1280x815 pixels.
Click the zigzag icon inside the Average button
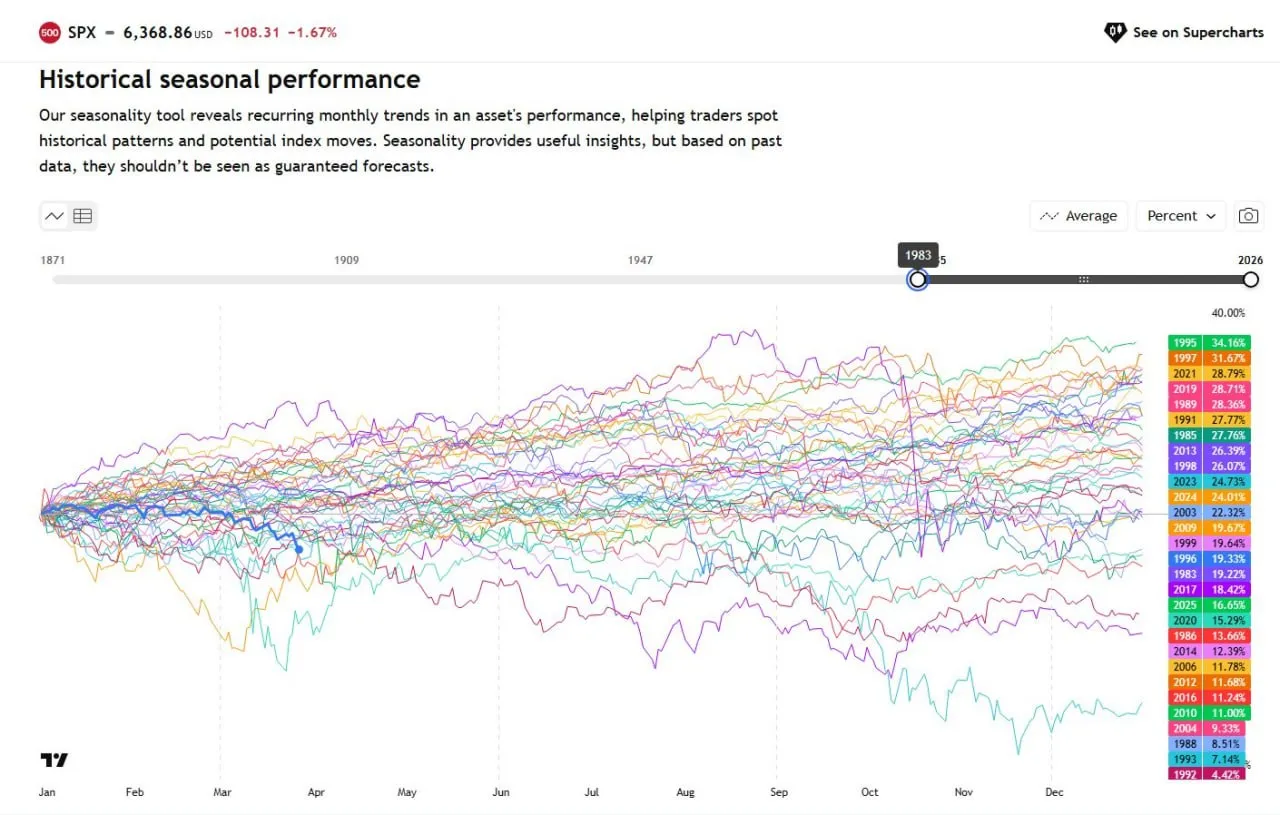[1049, 215]
